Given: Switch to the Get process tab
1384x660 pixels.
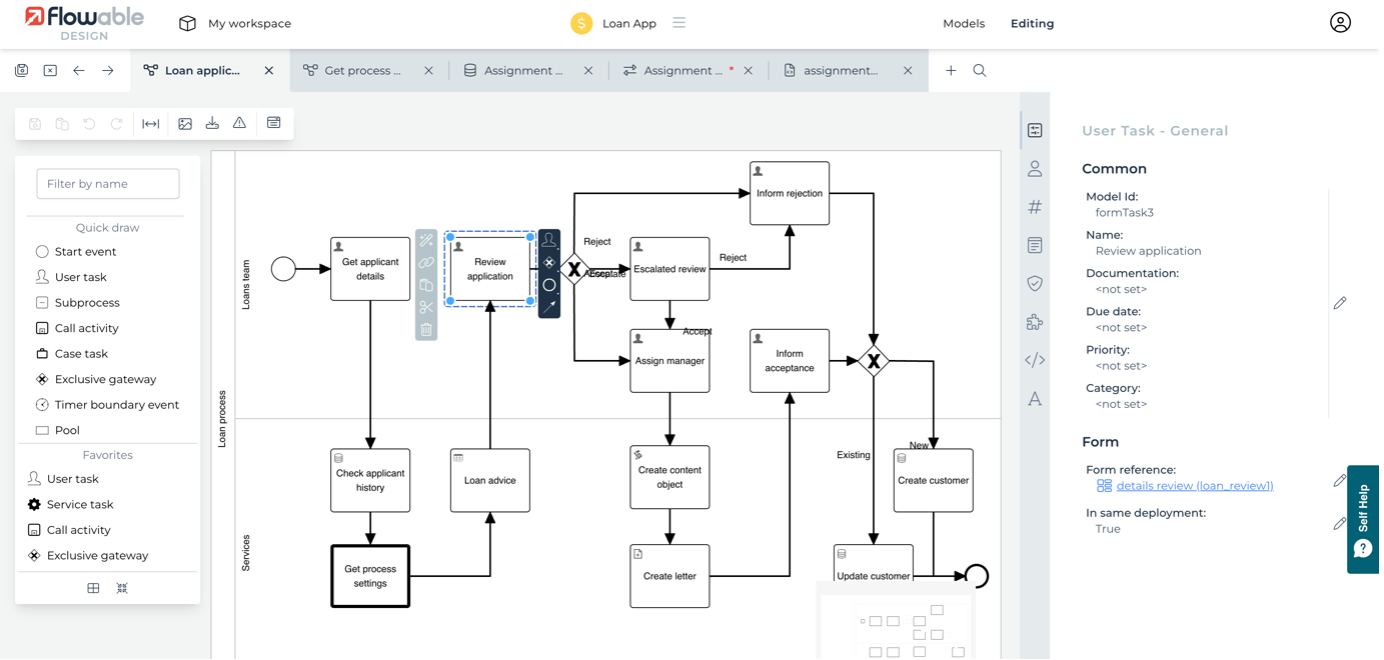Looking at the screenshot, I should (x=361, y=71).
